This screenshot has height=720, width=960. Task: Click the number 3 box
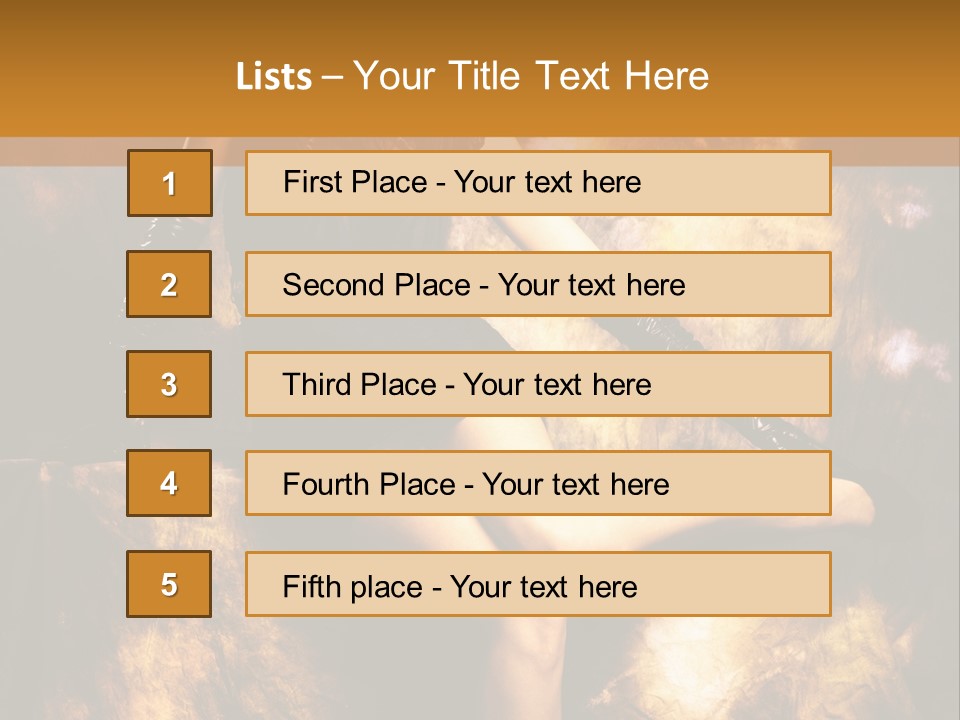(x=169, y=384)
